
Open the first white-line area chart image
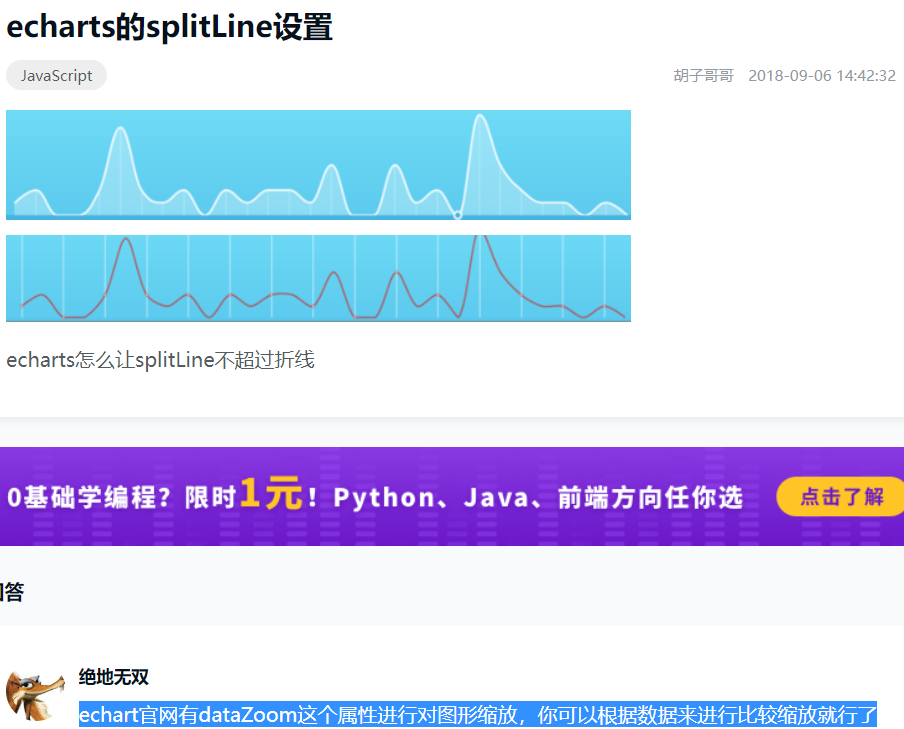click(318, 165)
